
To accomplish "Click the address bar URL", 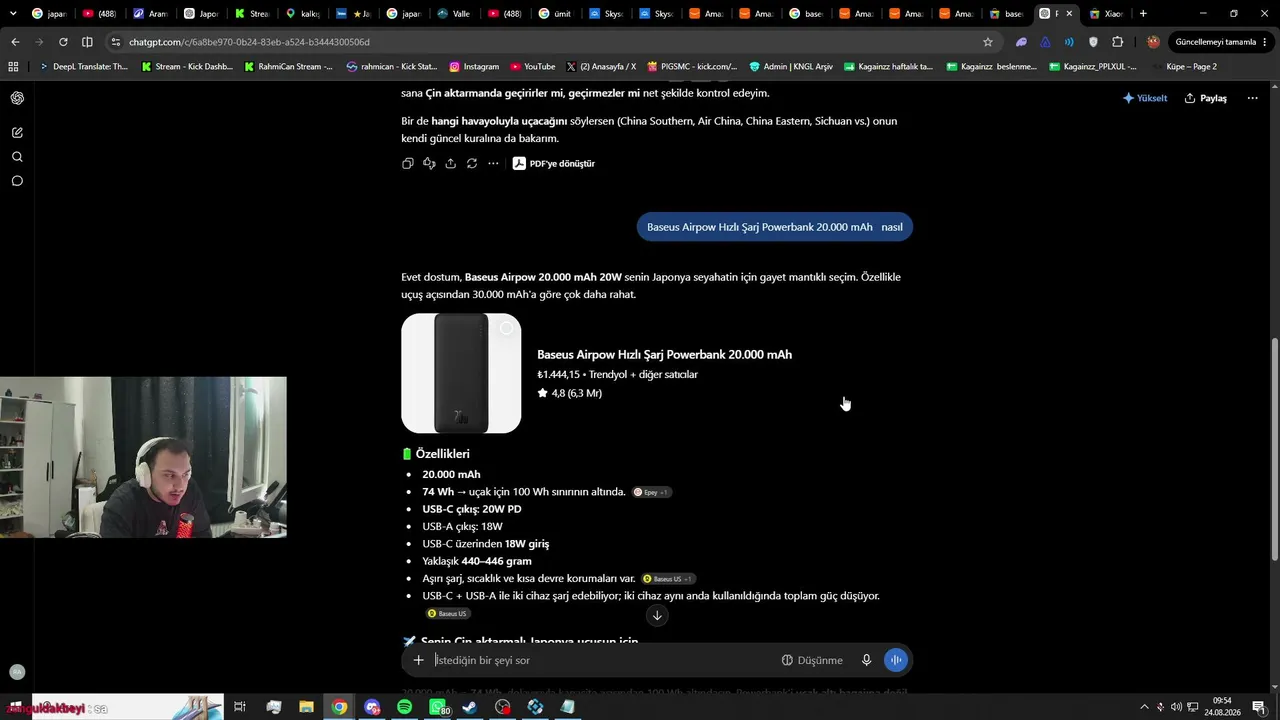I will click(249, 42).
